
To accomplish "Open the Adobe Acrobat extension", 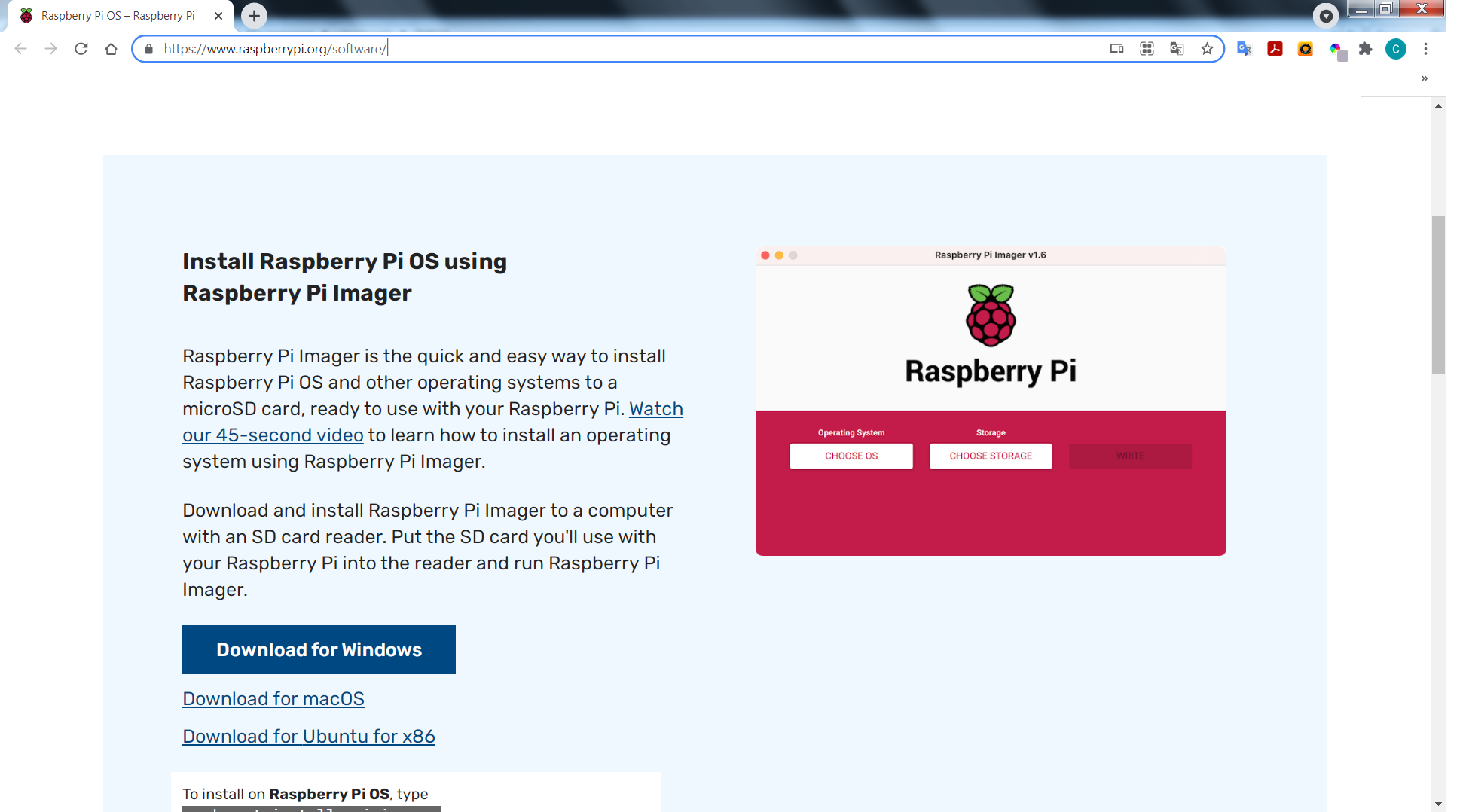I will coord(1275,49).
